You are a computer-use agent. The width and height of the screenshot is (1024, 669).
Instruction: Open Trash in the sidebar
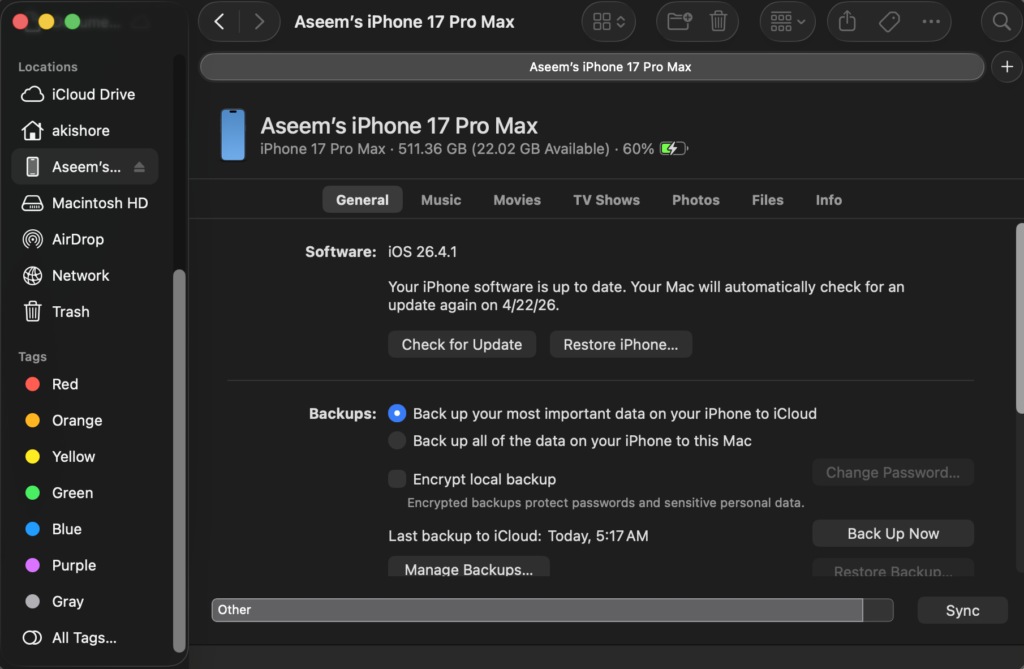click(85, 312)
